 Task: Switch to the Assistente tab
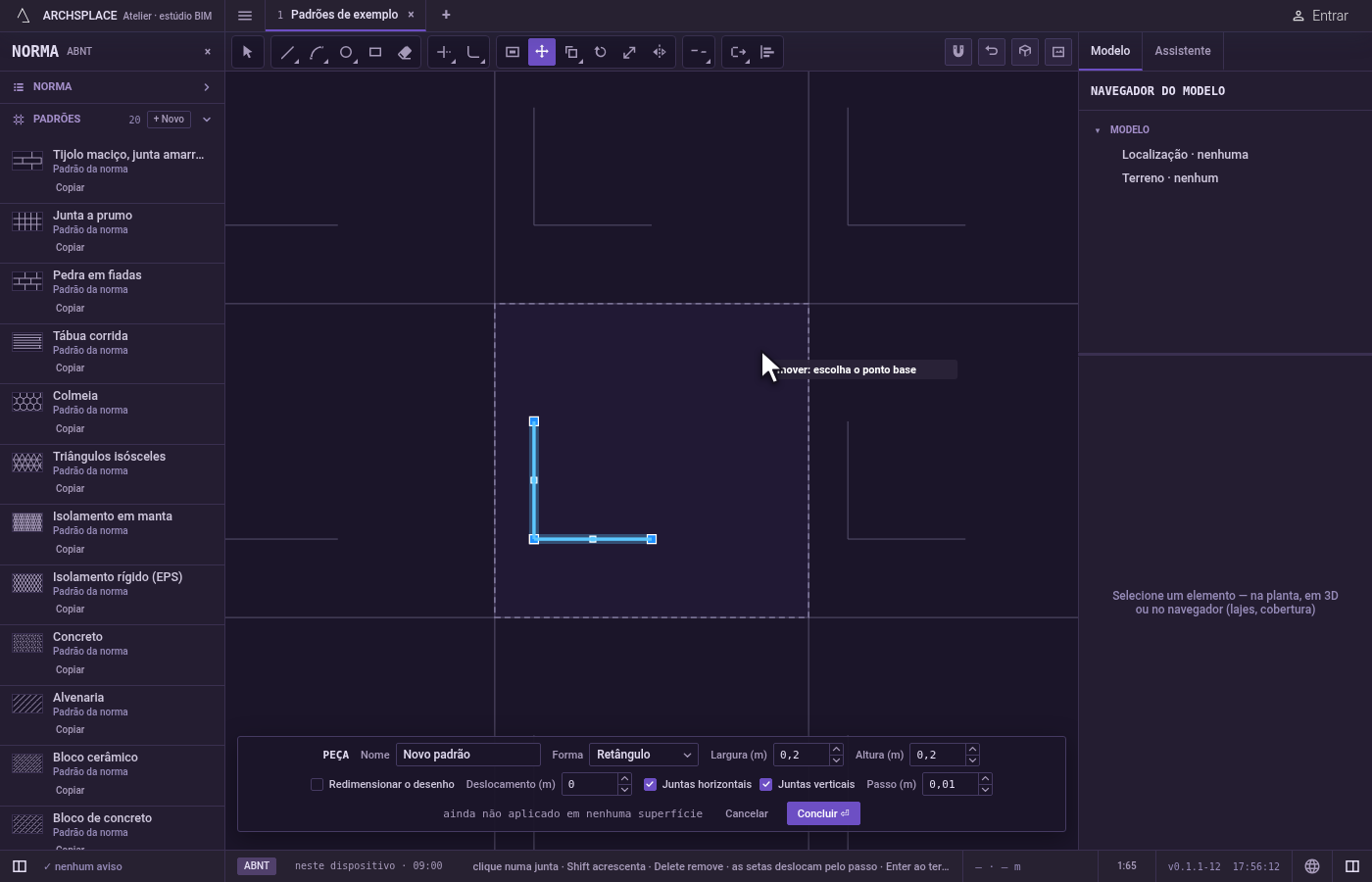point(1182,51)
